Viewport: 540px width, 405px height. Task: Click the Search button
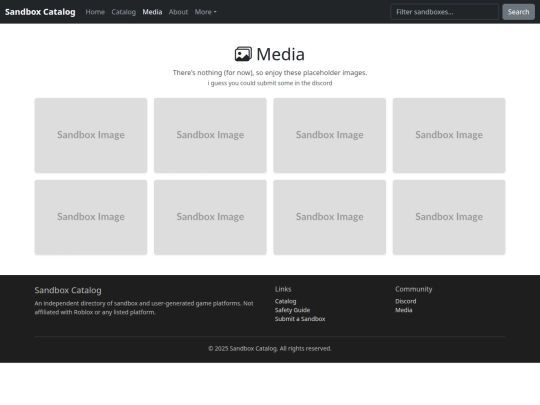coord(518,12)
